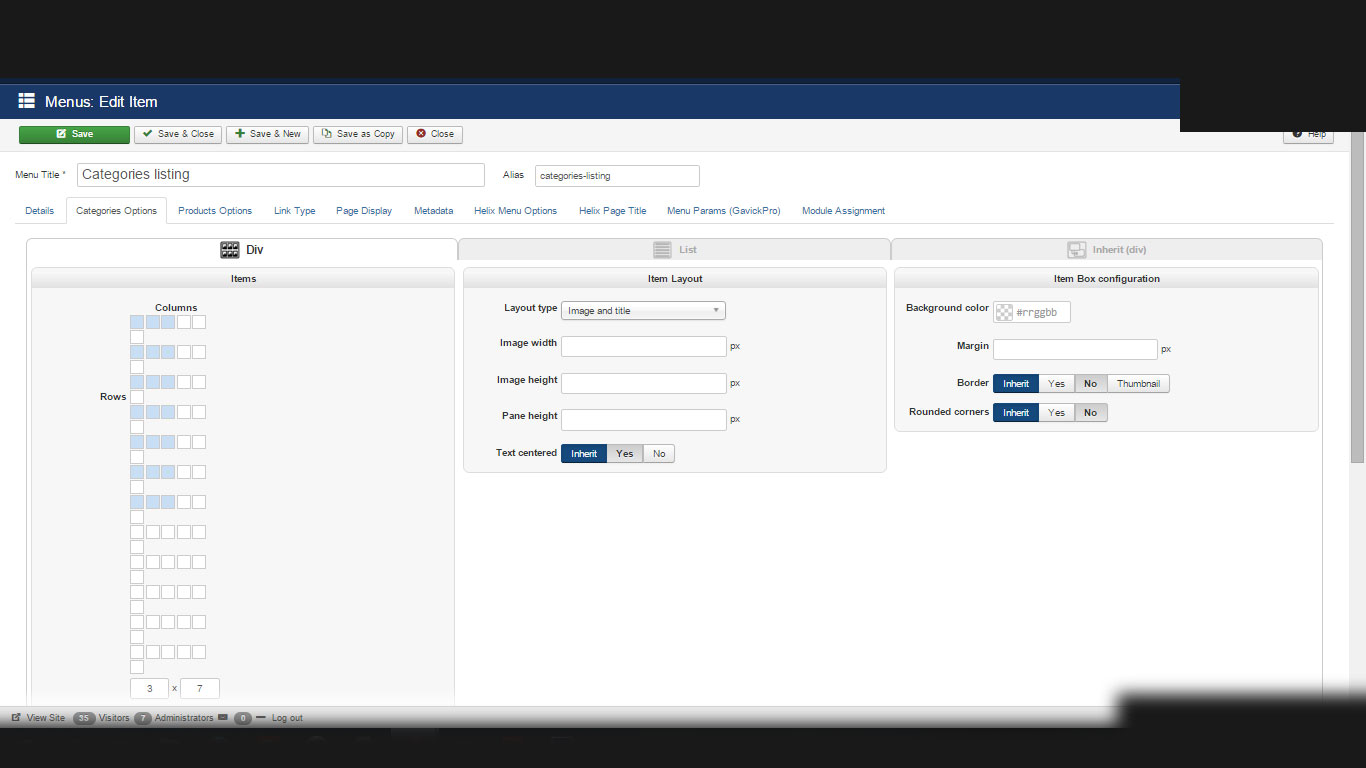Click the Margin input field
The height and width of the screenshot is (768, 1366).
tap(1075, 349)
